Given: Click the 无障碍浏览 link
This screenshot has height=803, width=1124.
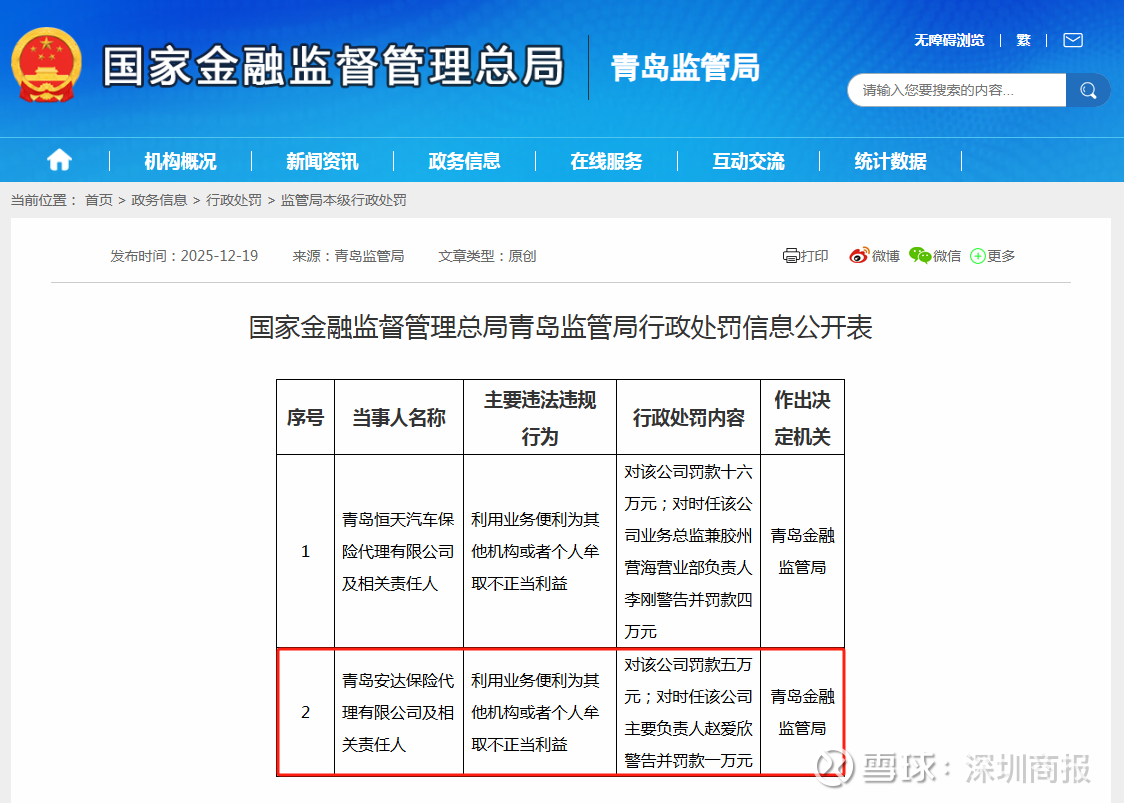Looking at the screenshot, I should 949,40.
